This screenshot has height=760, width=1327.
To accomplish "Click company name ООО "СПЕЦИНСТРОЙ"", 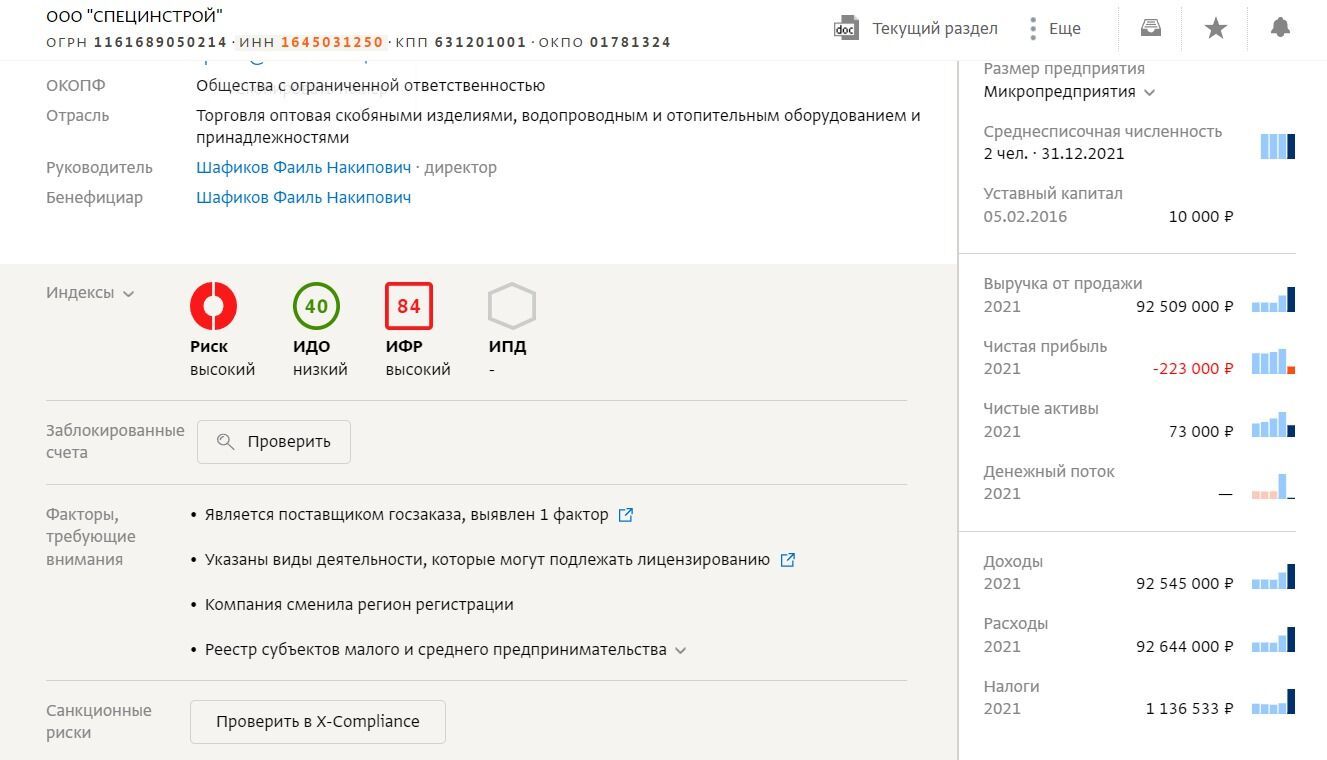I will click(135, 16).
